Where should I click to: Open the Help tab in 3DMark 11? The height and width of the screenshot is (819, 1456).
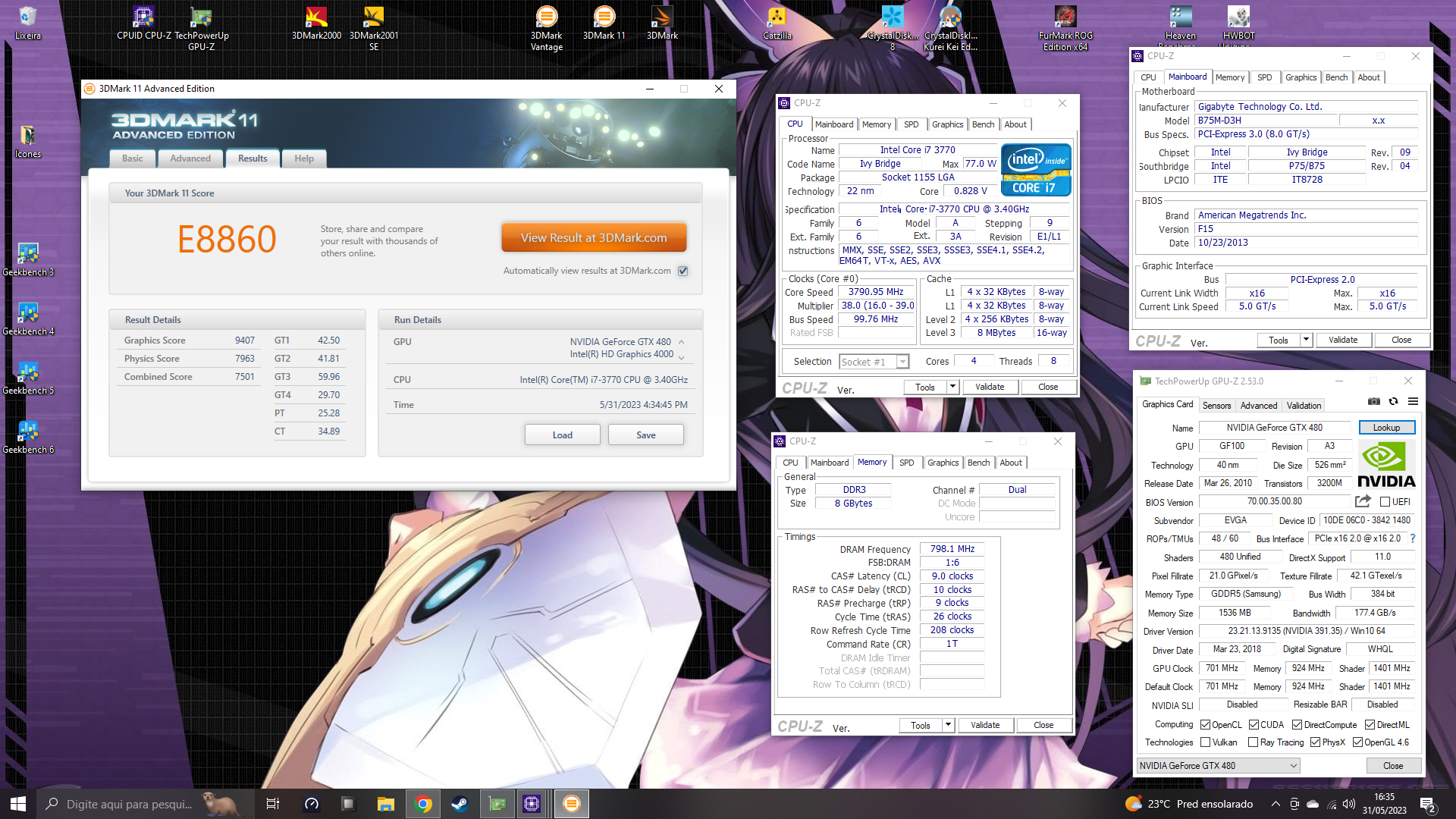(304, 158)
